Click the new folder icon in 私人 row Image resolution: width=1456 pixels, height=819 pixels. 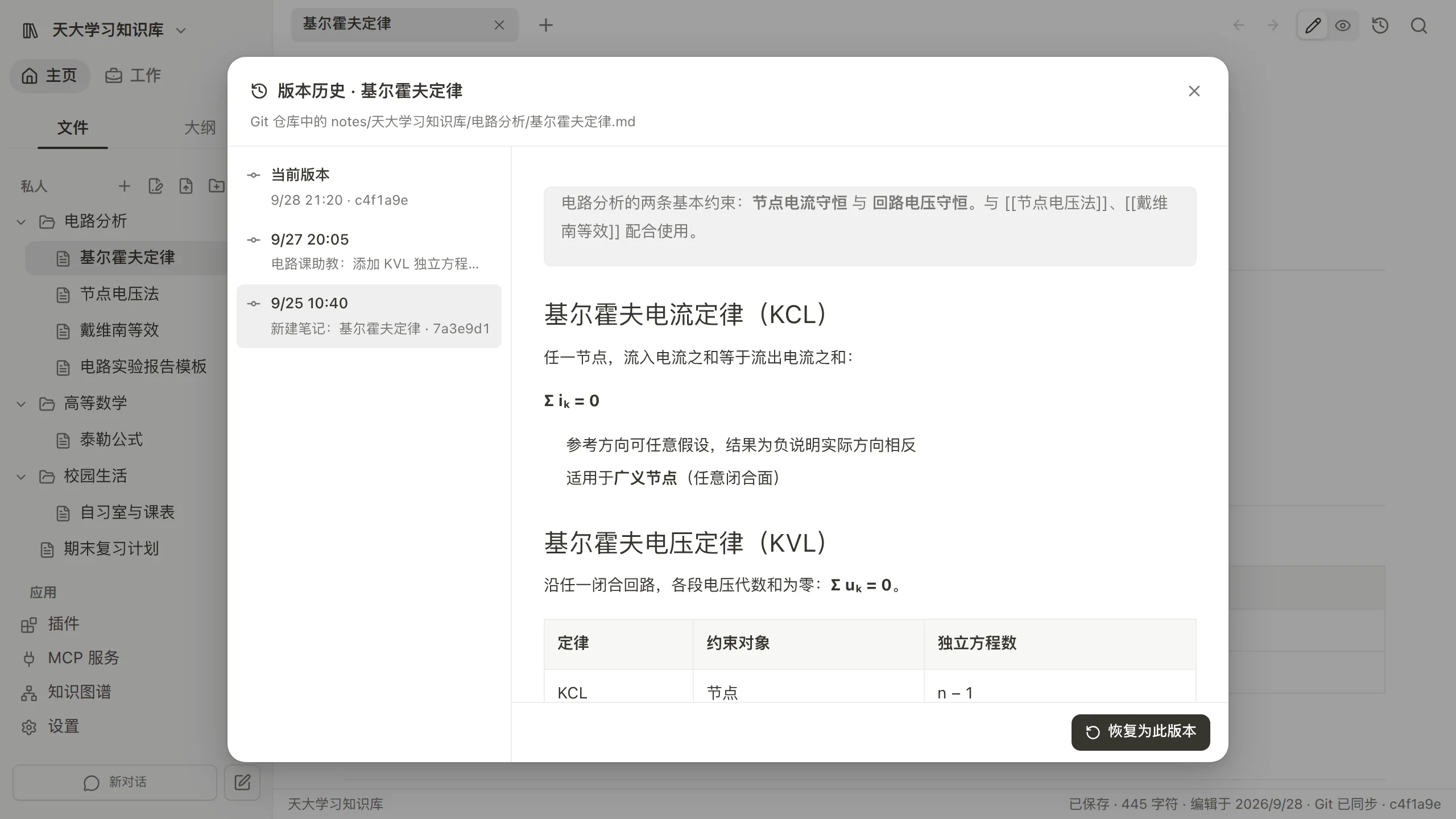(x=217, y=186)
